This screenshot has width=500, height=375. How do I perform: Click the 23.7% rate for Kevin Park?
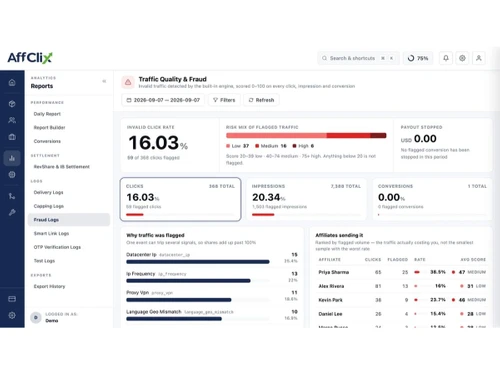pos(438,300)
